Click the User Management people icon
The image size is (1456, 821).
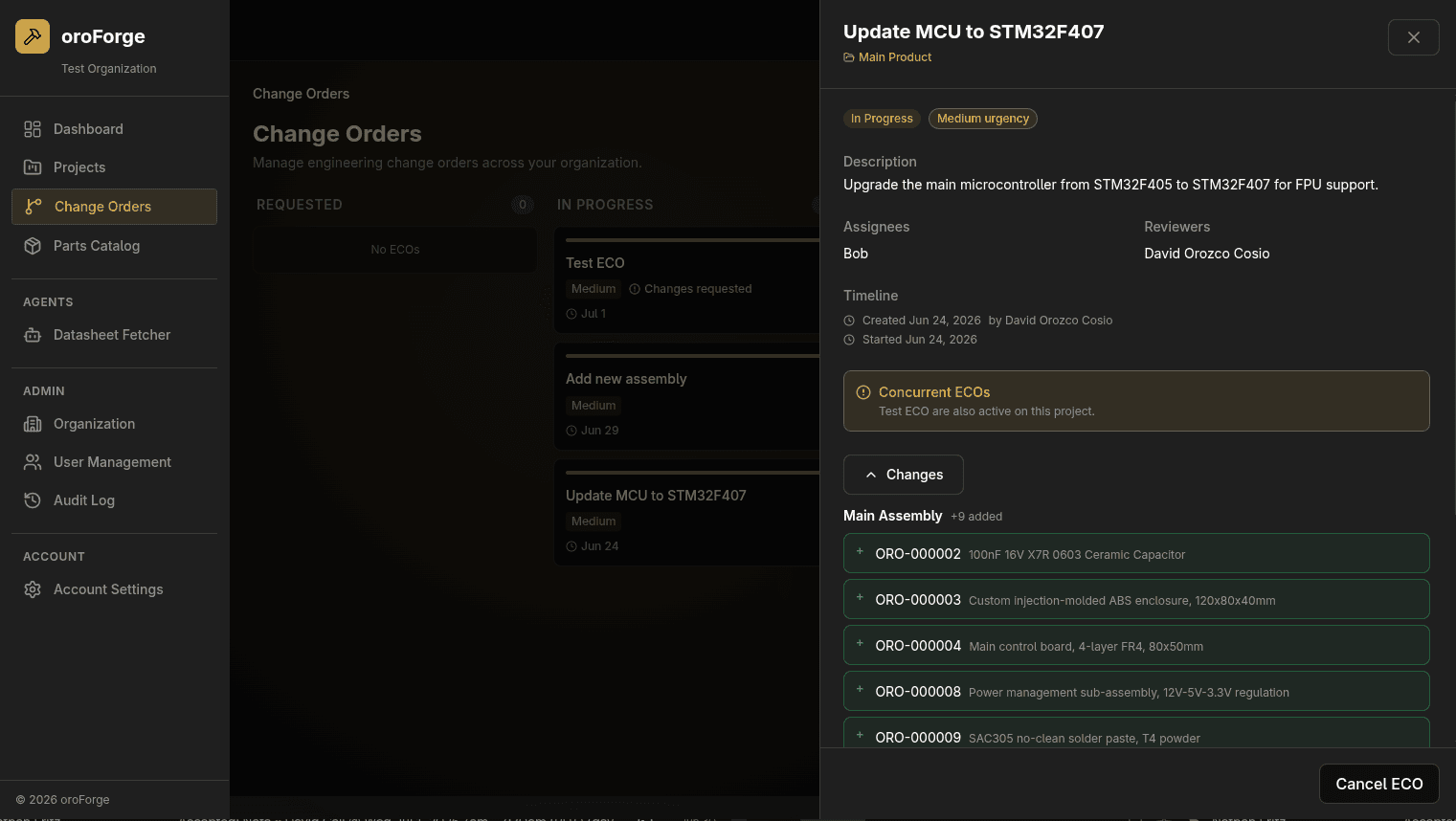click(33, 462)
